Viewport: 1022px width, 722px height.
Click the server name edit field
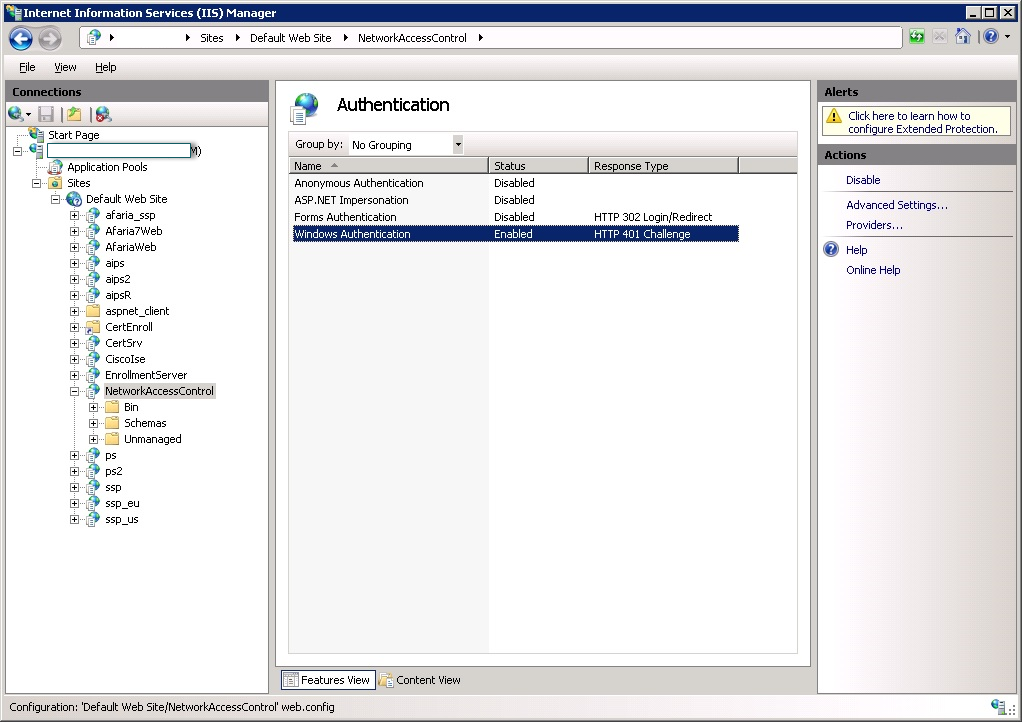[119, 151]
